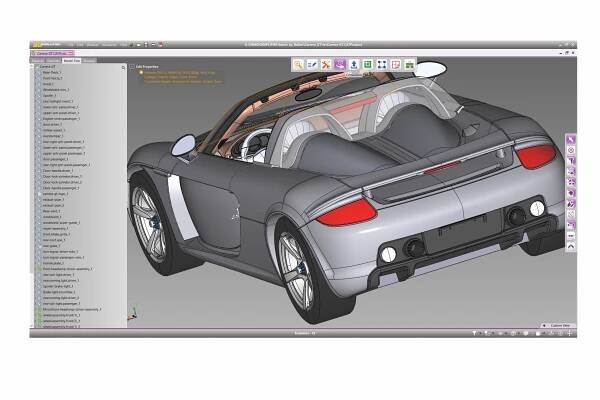Screen dimensions: 600x400
Task: Click the red quick-access icon in the title bar
Action: pyautogui.click(x=161, y=45)
